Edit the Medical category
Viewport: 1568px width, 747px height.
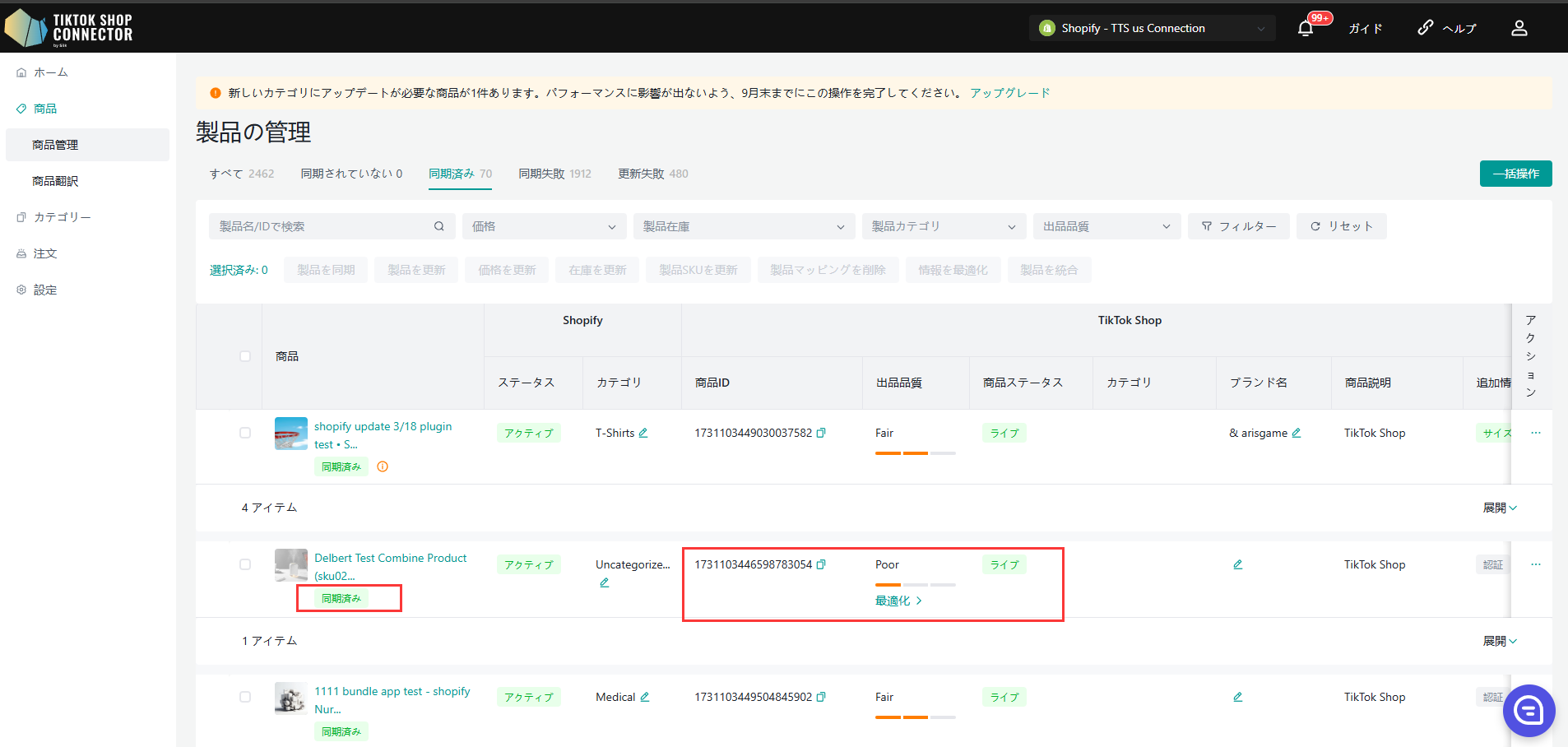pos(645,697)
